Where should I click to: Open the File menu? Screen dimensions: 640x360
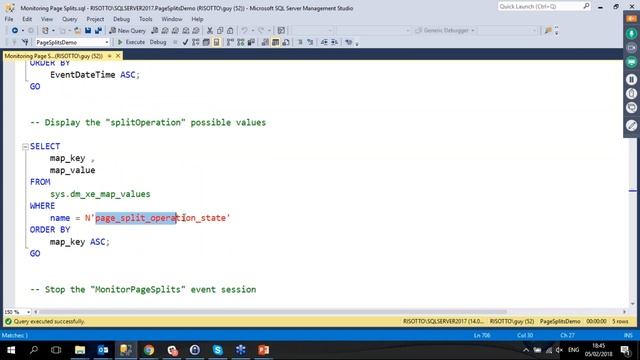point(9,19)
